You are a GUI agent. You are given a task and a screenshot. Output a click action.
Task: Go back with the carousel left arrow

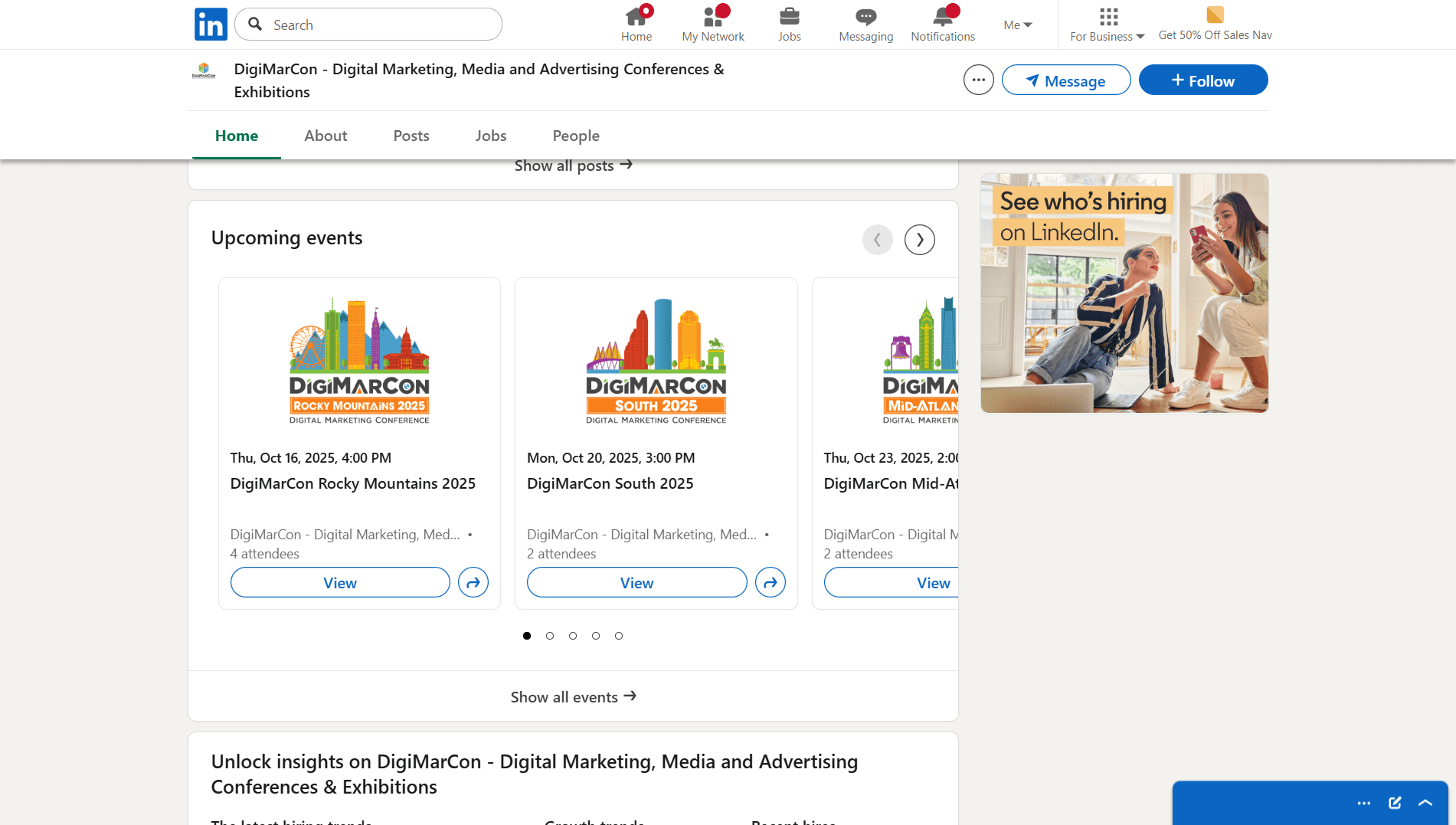pos(878,240)
